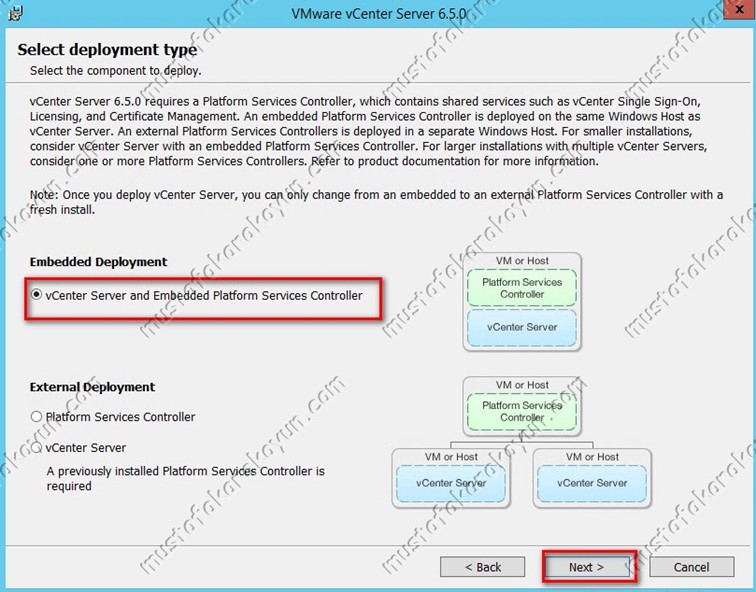
Task: Click the vCenter Server box in embedded diagram
Action: pos(522,327)
